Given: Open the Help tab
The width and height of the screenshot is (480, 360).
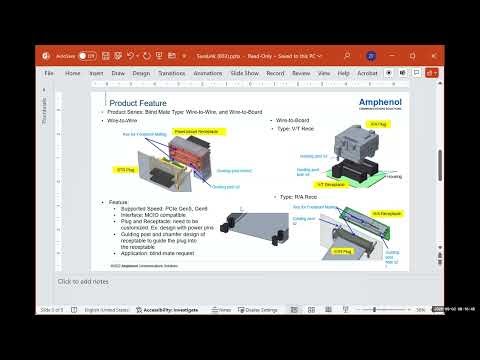Looking at the screenshot, I should [x=343, y=73].
